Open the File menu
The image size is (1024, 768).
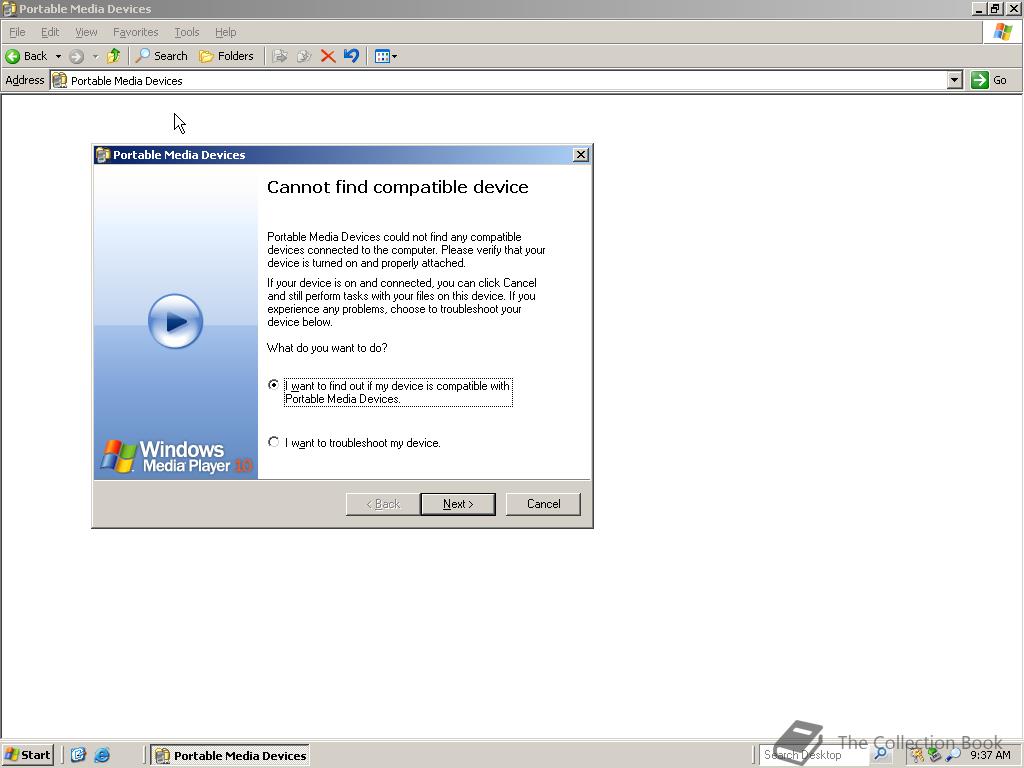point(17,32)
